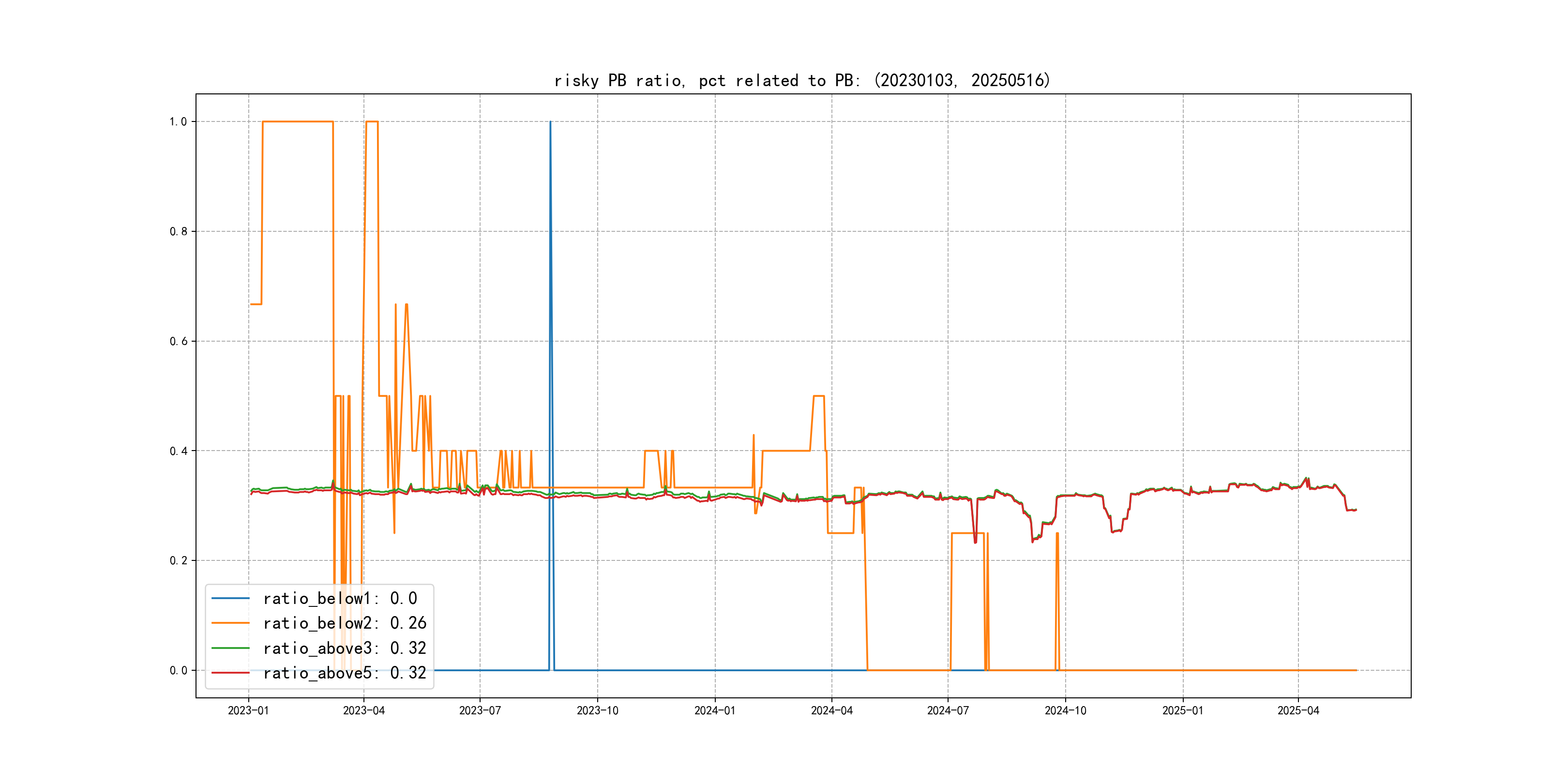Click the 2024-10 x-axis tick label
The image size is (1568, 784).
tap(1065, 711)
